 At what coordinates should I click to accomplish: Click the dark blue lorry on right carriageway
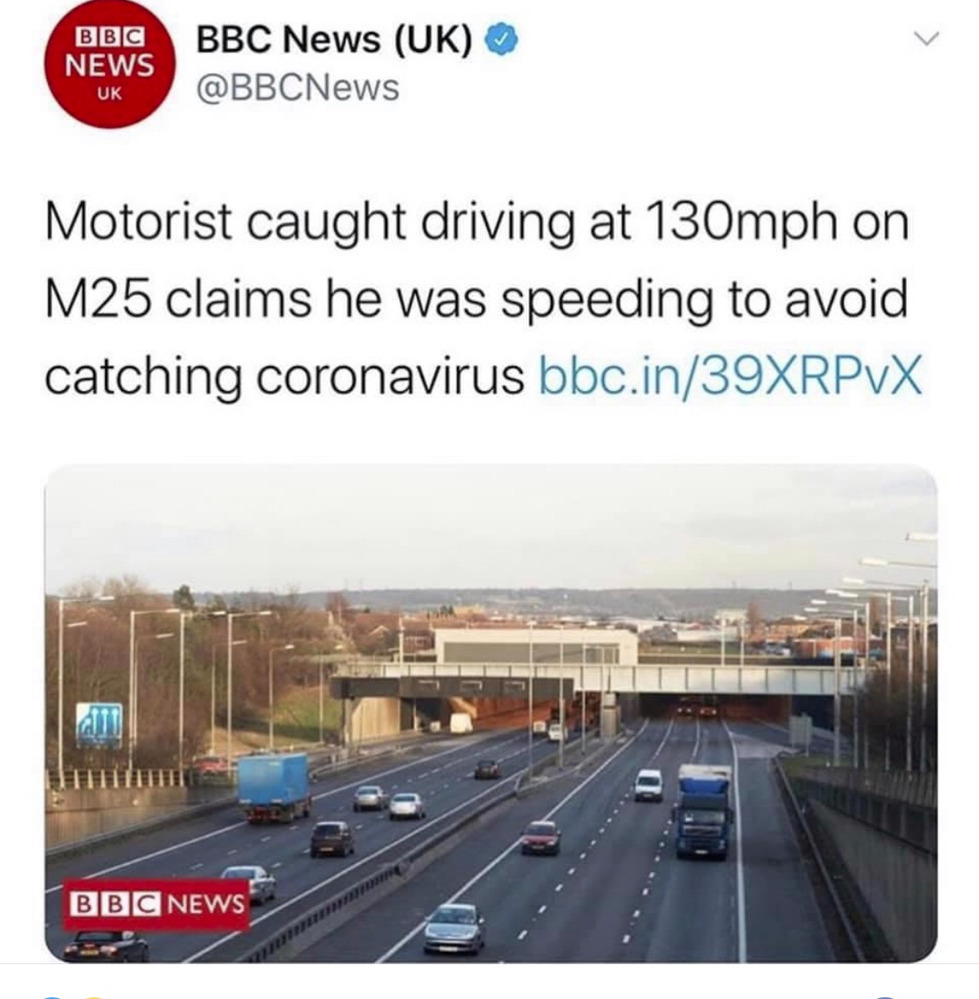click(703, 810)
